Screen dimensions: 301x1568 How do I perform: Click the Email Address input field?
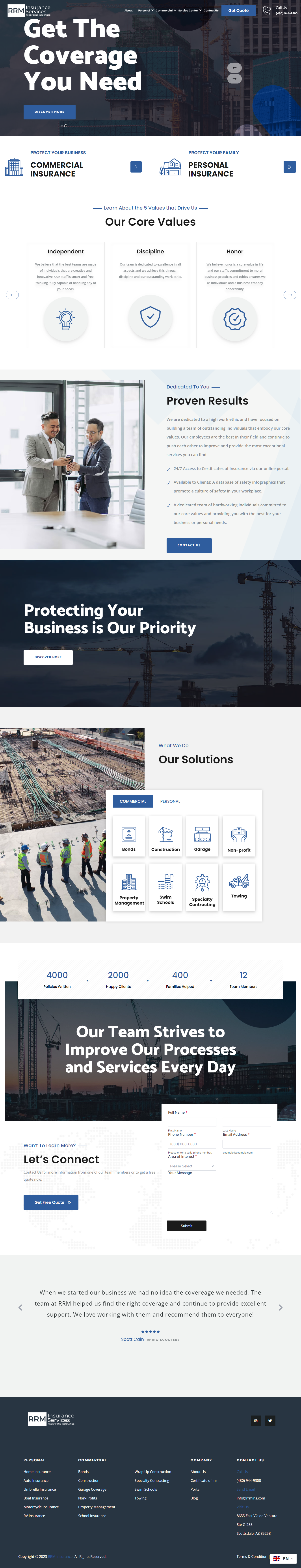(x=247, y=1144)
